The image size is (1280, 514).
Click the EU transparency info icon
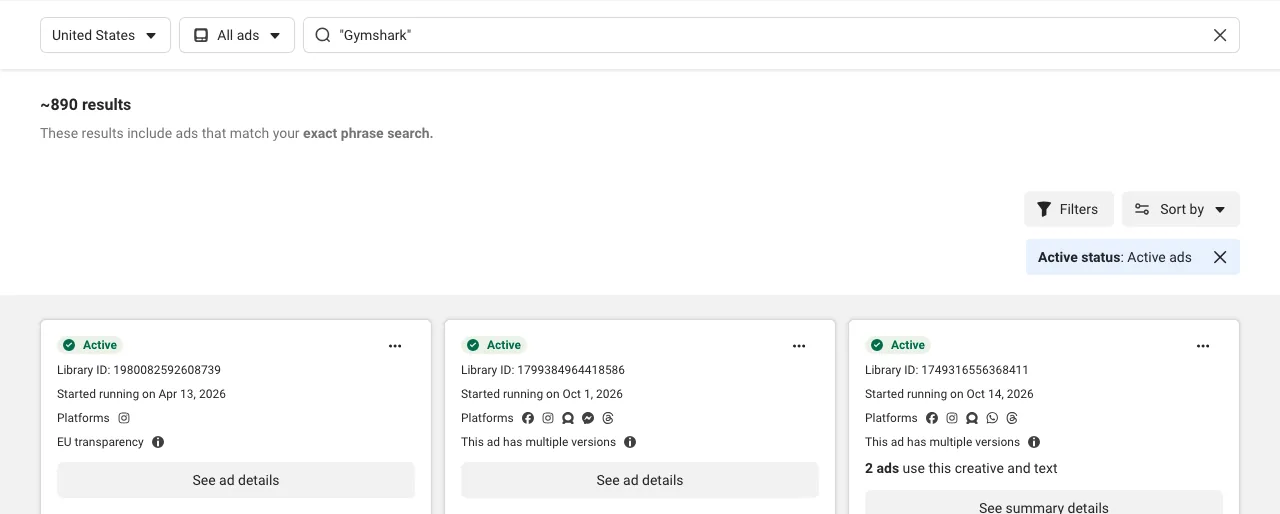[158, 442]
